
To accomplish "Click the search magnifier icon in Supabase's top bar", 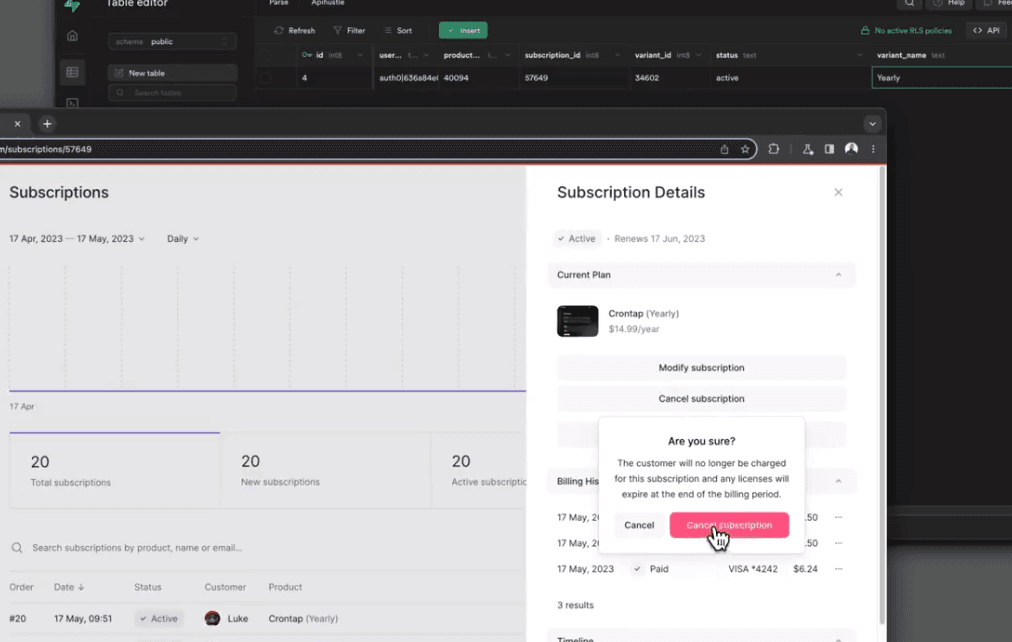I will pos(908,4).
